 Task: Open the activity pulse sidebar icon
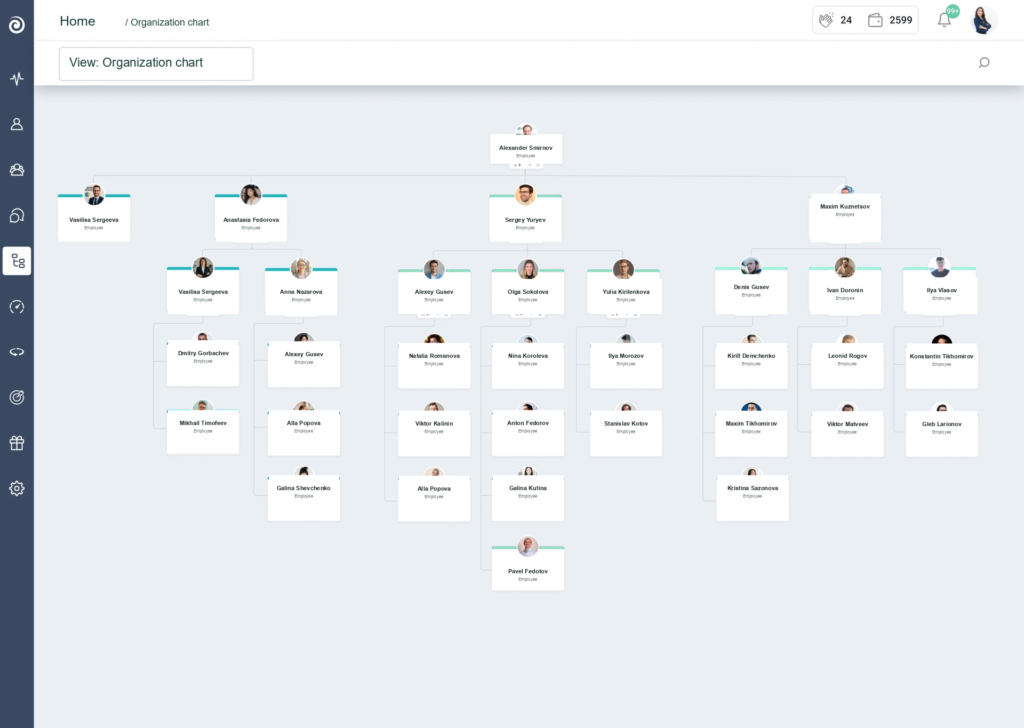[17, 79]
